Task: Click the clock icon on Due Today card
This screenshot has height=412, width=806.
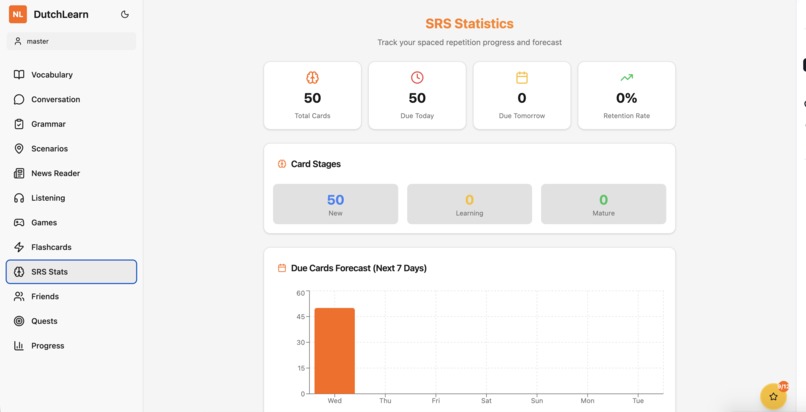Action: pos(417,78)
